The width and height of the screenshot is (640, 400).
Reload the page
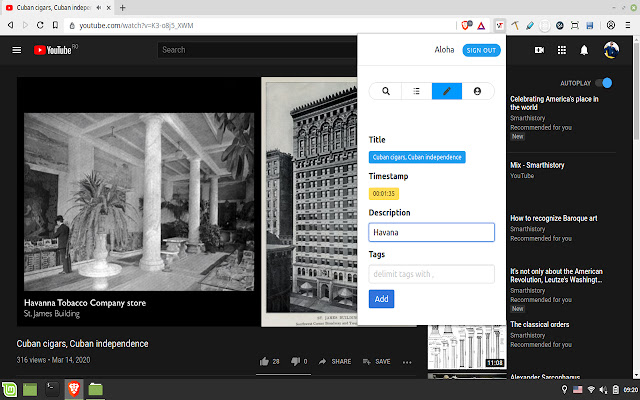click(x=40, y=25)
